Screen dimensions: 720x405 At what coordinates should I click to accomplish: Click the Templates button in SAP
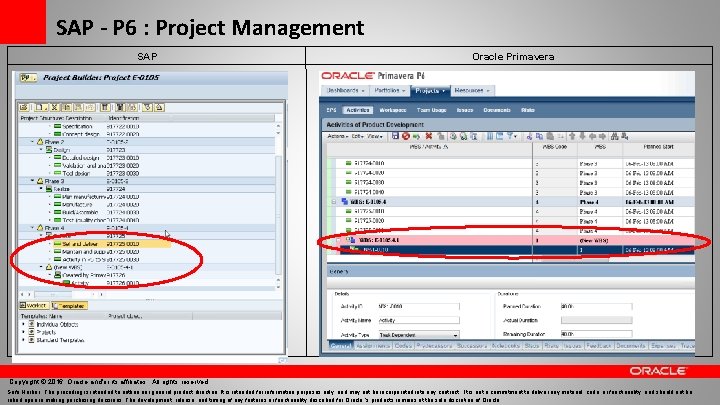[69, 305]
